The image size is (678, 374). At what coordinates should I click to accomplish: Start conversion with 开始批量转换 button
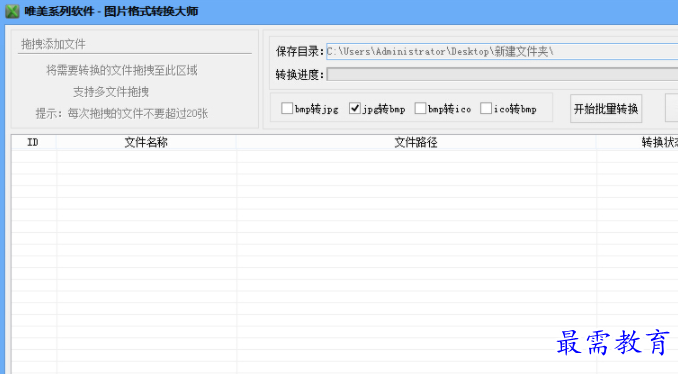(x=606, y=109)
